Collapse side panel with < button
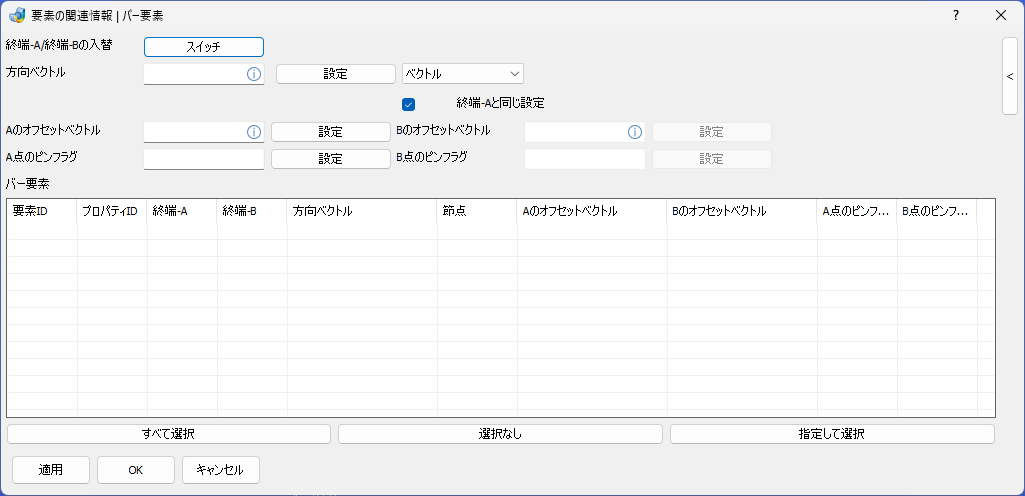Image resolution: width=1025 pixels, height=496 pixels. pos(1010,76)
